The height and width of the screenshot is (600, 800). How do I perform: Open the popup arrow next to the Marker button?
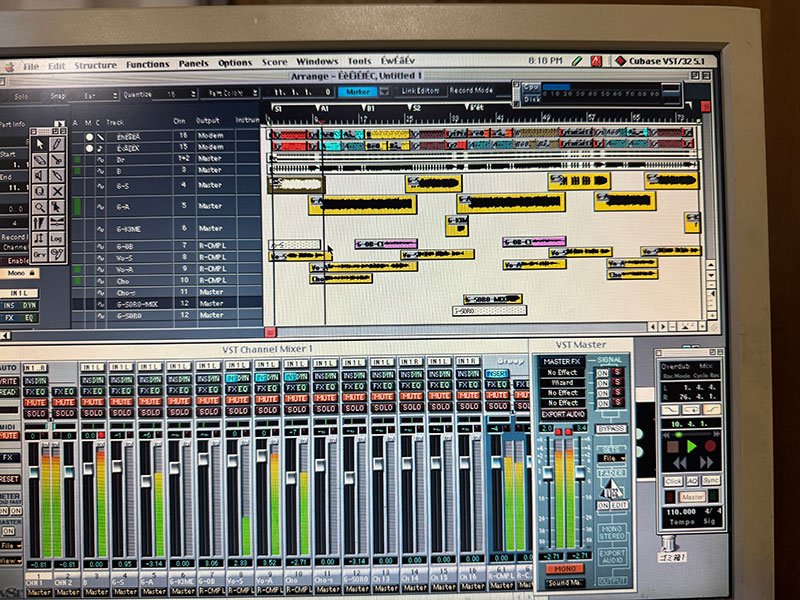384,91
